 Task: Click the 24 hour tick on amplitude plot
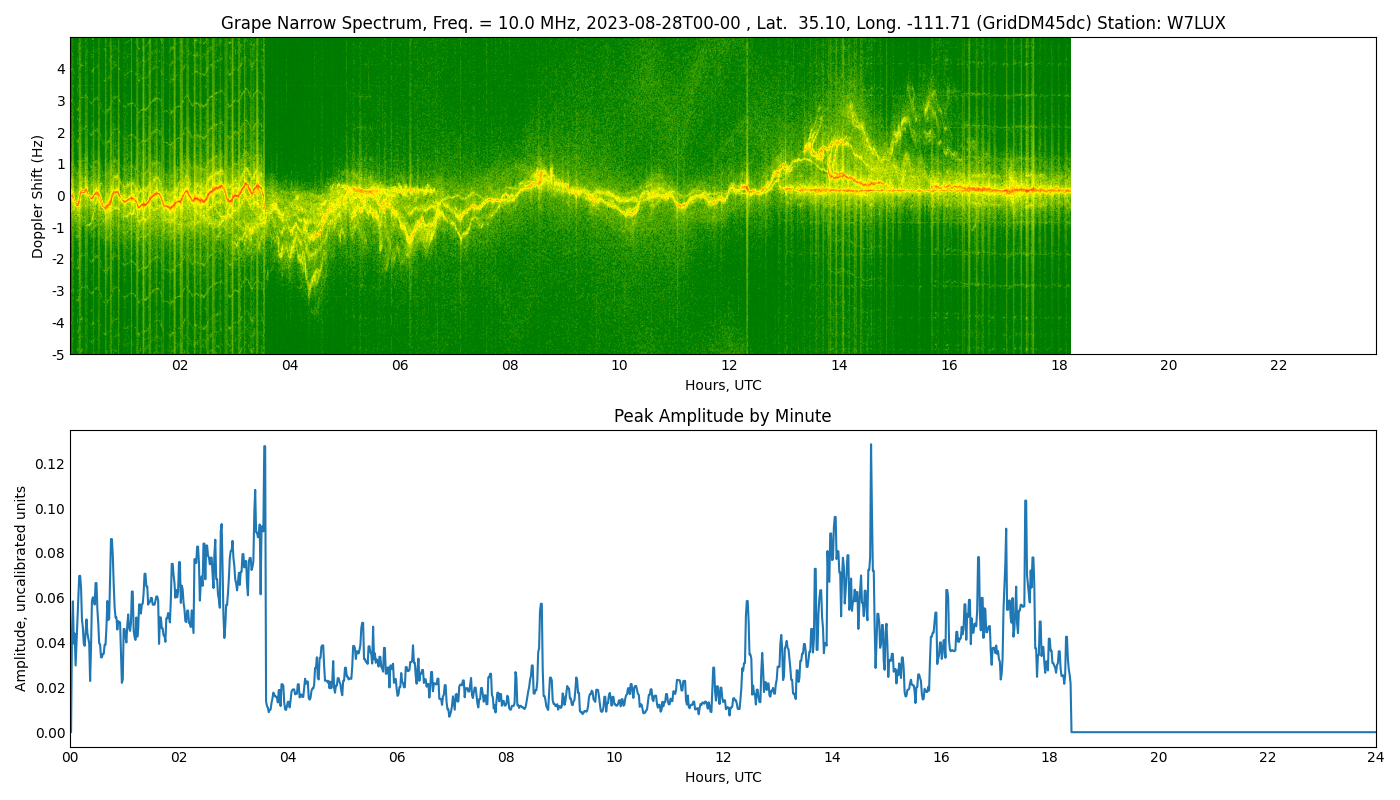point(1376,757)
